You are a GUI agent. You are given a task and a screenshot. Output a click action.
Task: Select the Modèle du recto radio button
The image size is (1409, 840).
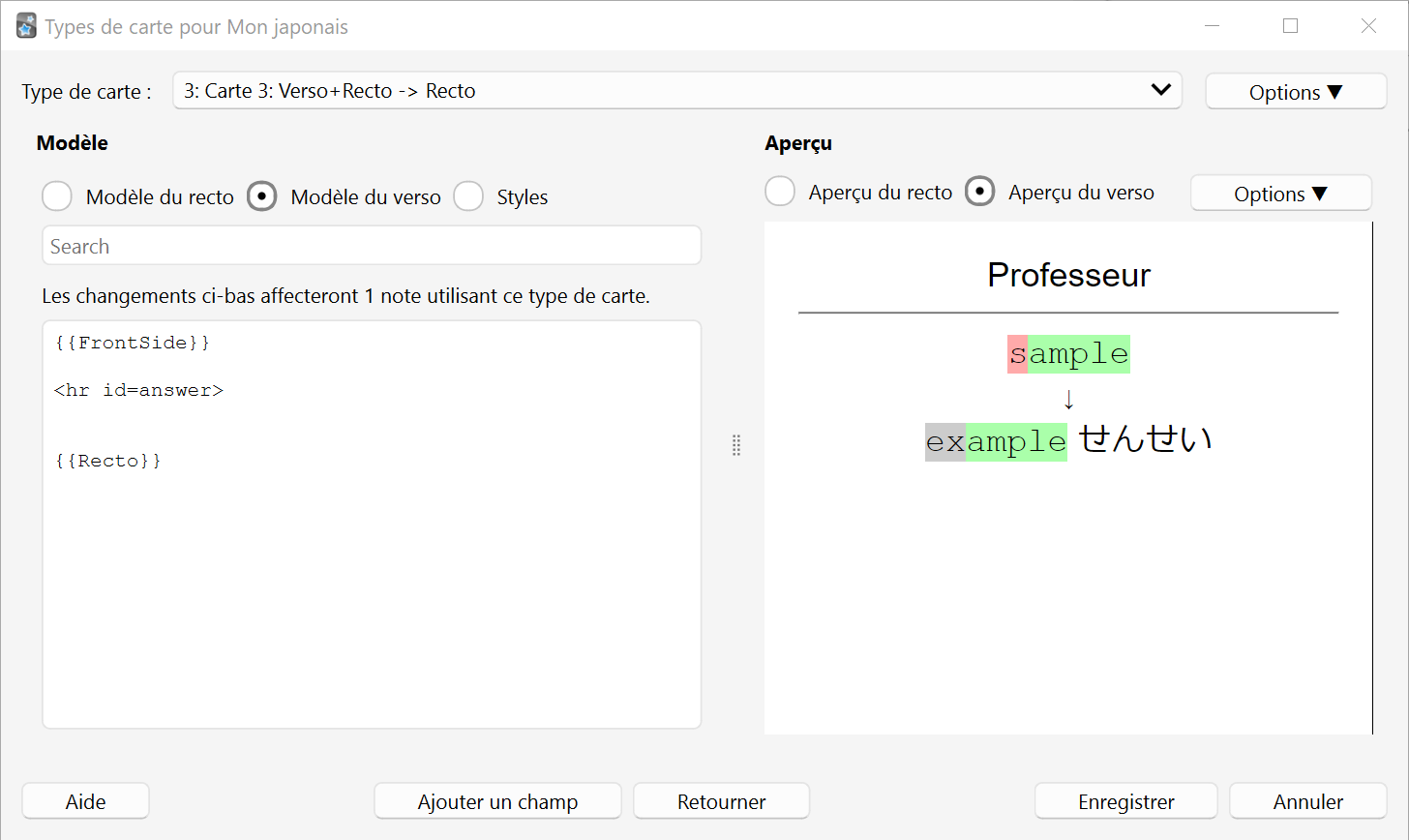[x=57, y=196]
